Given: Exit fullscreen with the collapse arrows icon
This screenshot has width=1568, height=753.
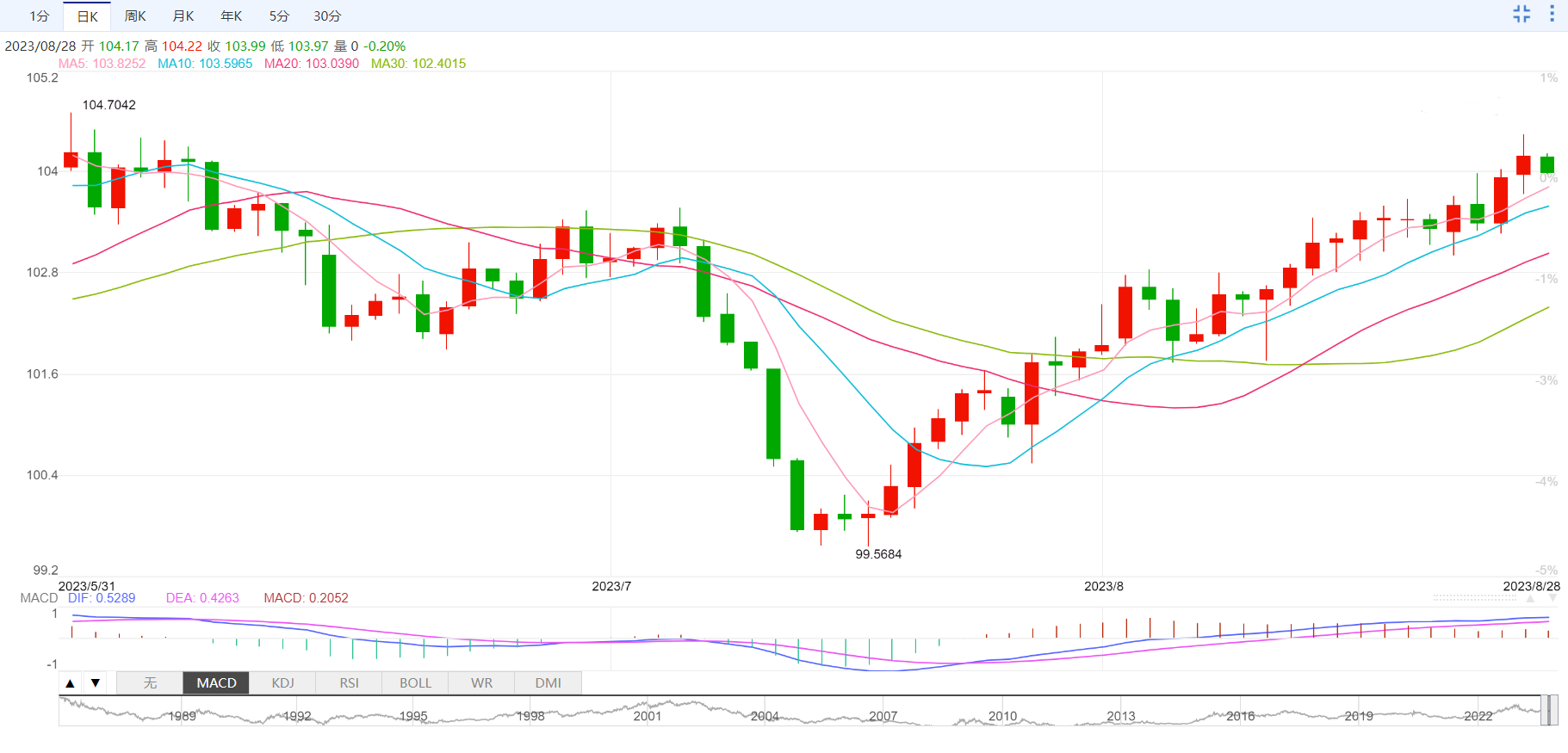Looking at the screenshot, I should pos(1522,14).
